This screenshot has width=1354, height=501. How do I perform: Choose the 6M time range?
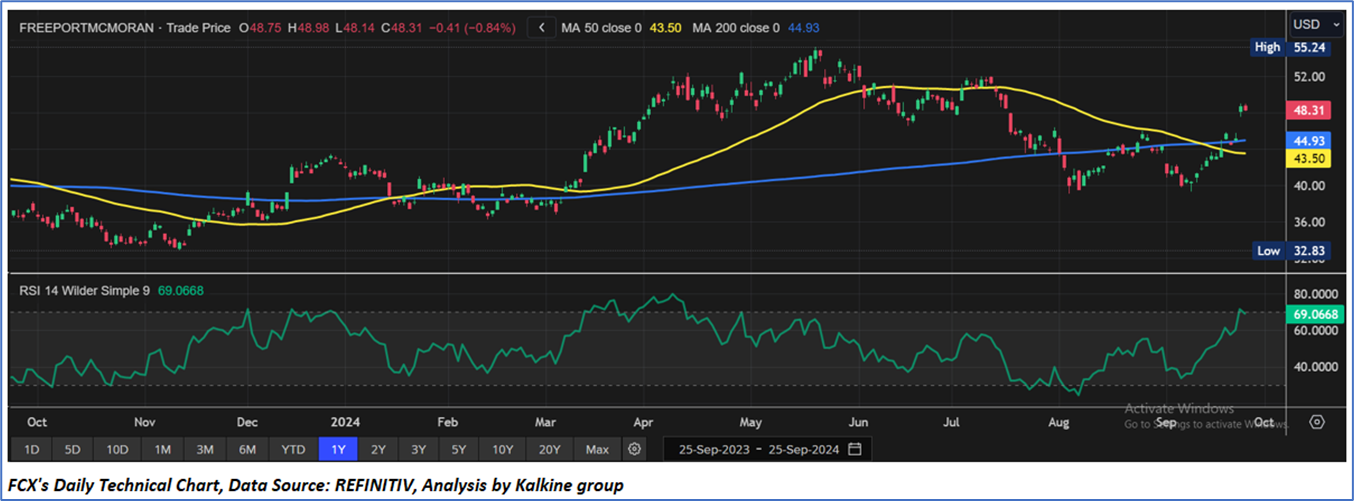[x=248, y=450]
